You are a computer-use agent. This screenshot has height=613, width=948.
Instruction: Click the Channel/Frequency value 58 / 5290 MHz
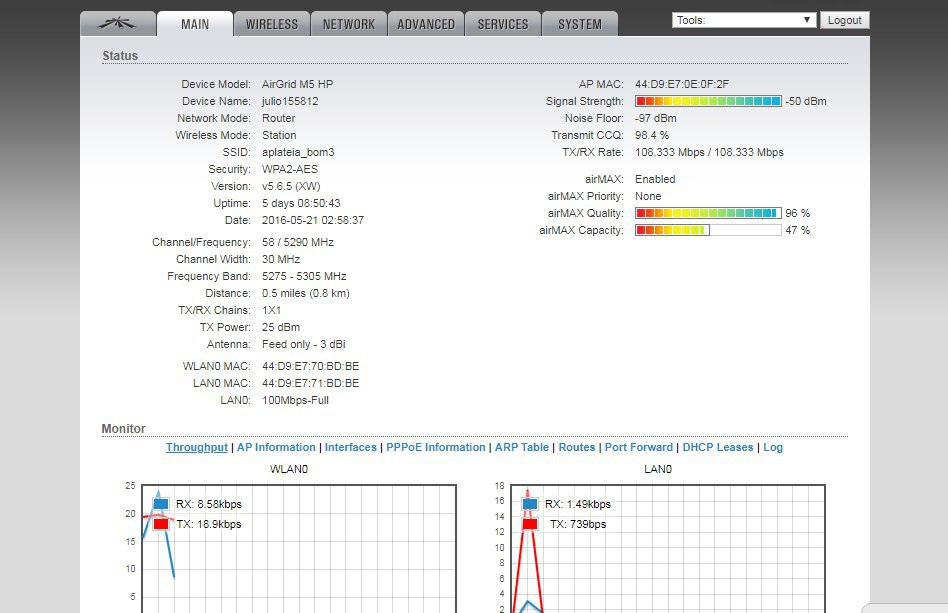point(298,242)
